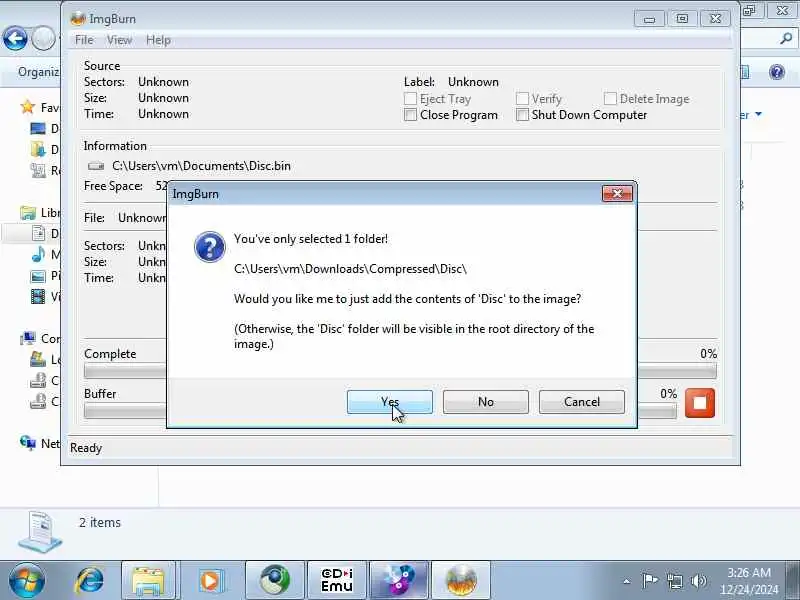800x600 pixels.
Task: Open the eDiEmu taskbar icon
Action: [x=337, y=581]
